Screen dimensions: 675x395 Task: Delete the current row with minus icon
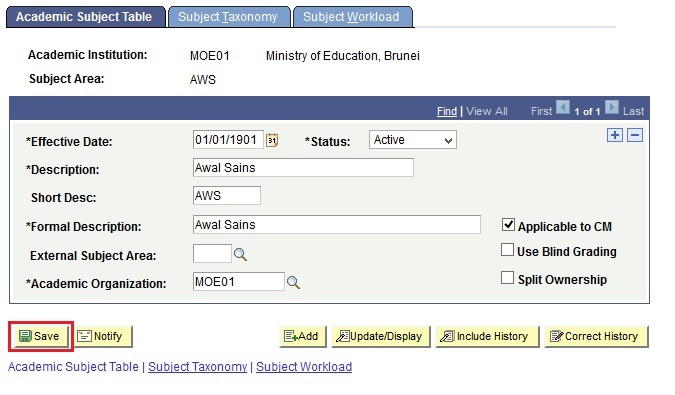point(635,135)
